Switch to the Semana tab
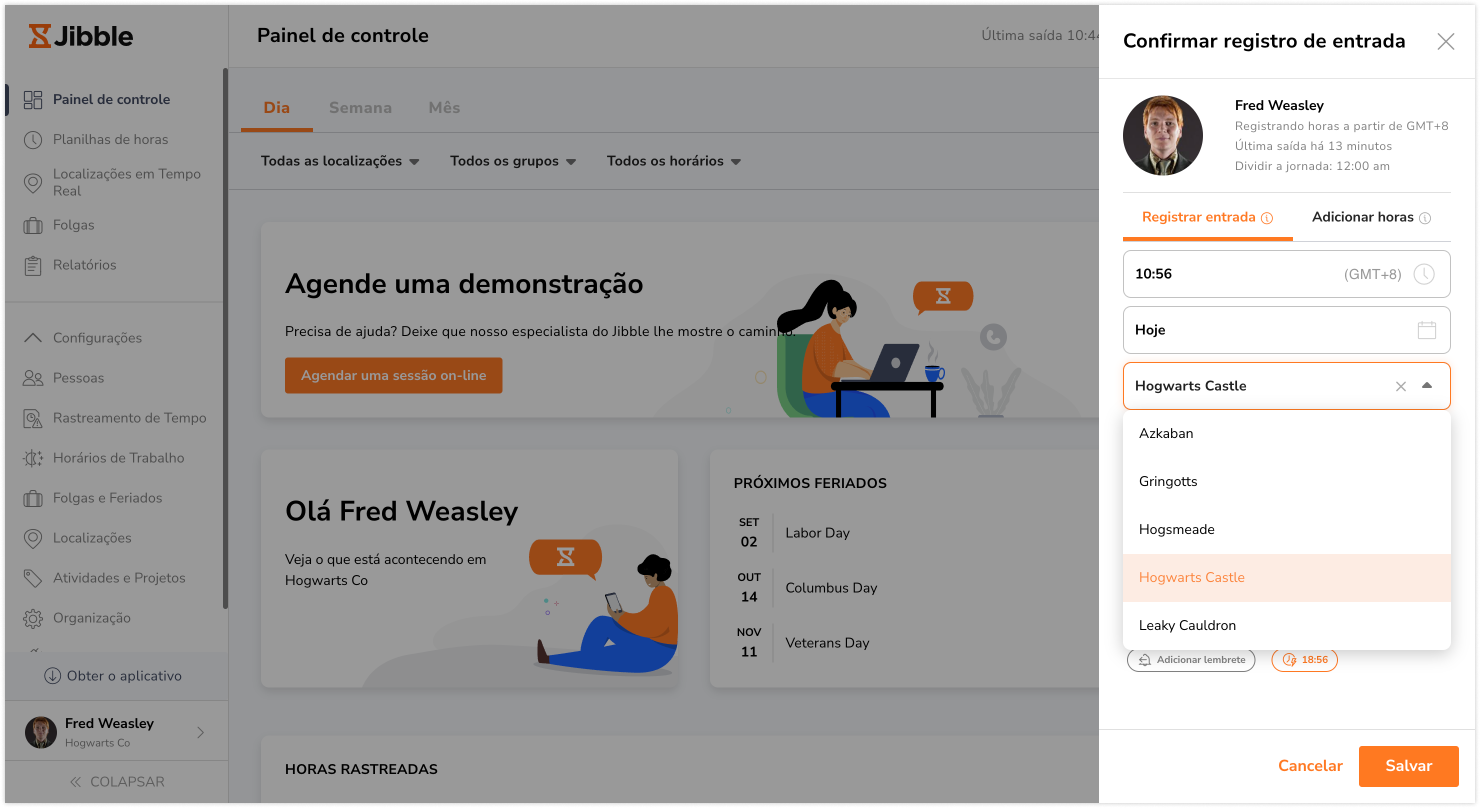The image size is (1480, 808). coord(360,108)
